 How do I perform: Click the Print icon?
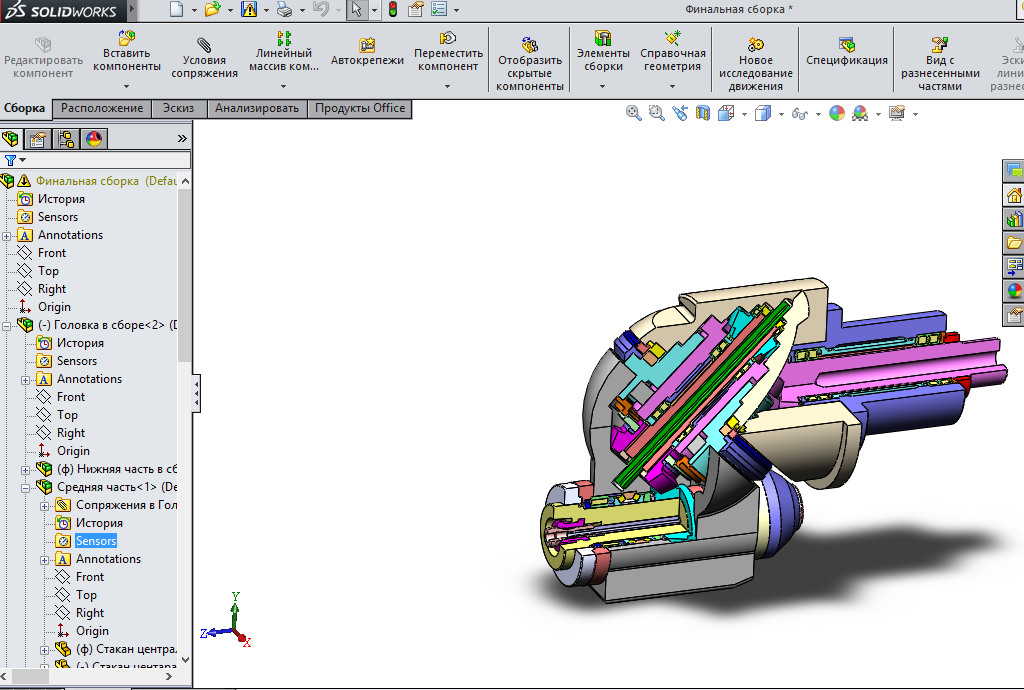click(x=285, y=9)
